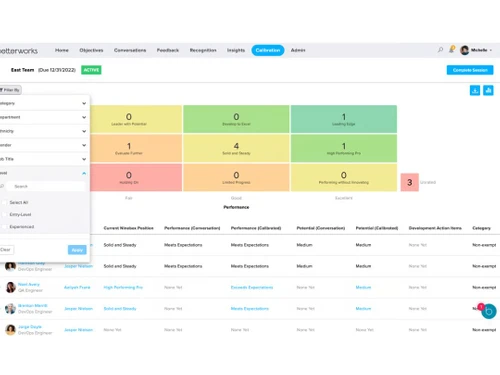
Task: Click the Potential (Conversation) column header
Action: (x=321, y=228)
